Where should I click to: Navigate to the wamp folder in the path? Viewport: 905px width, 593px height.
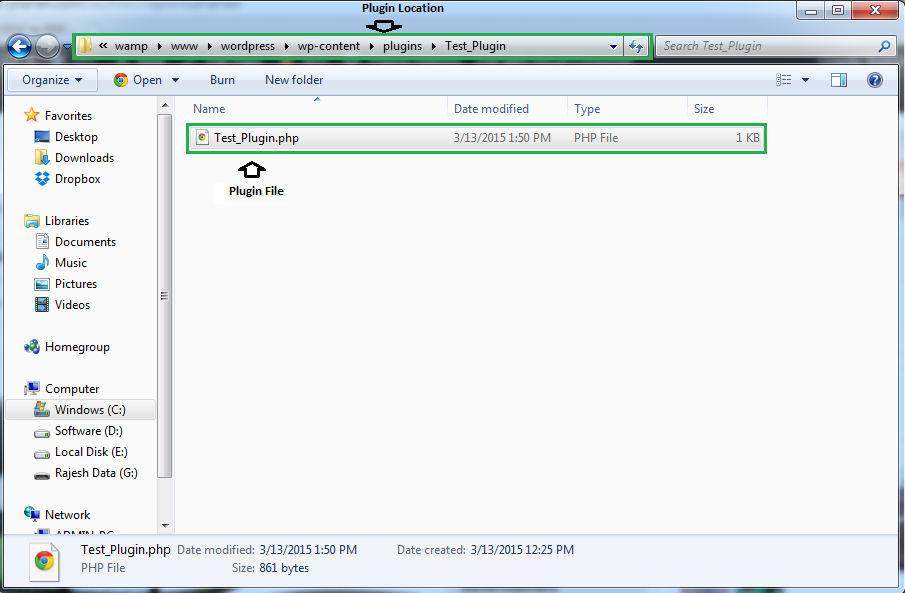[x=131, y=46]
